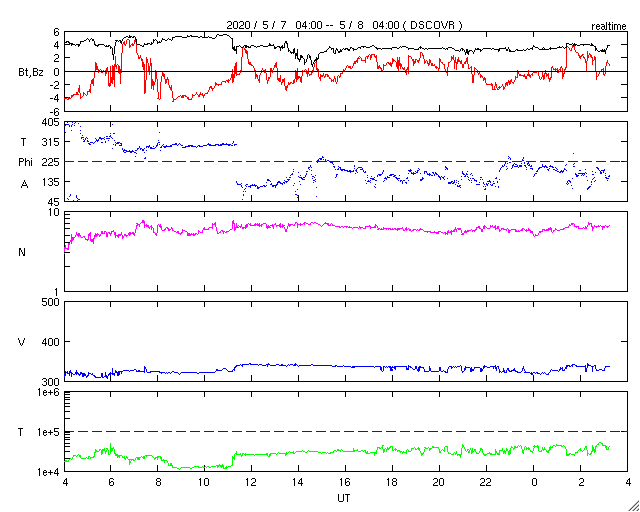This screenshot has height=512, width=640.
Task: Click the "500" tick on V axis
Action: click(51, 303)
